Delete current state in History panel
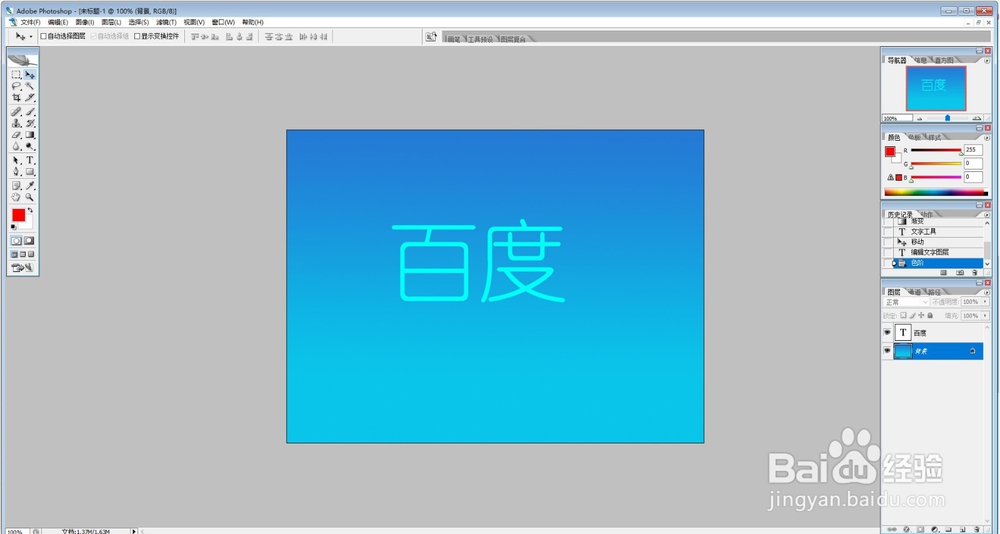Screen dimensions: 1000x534 974,272
